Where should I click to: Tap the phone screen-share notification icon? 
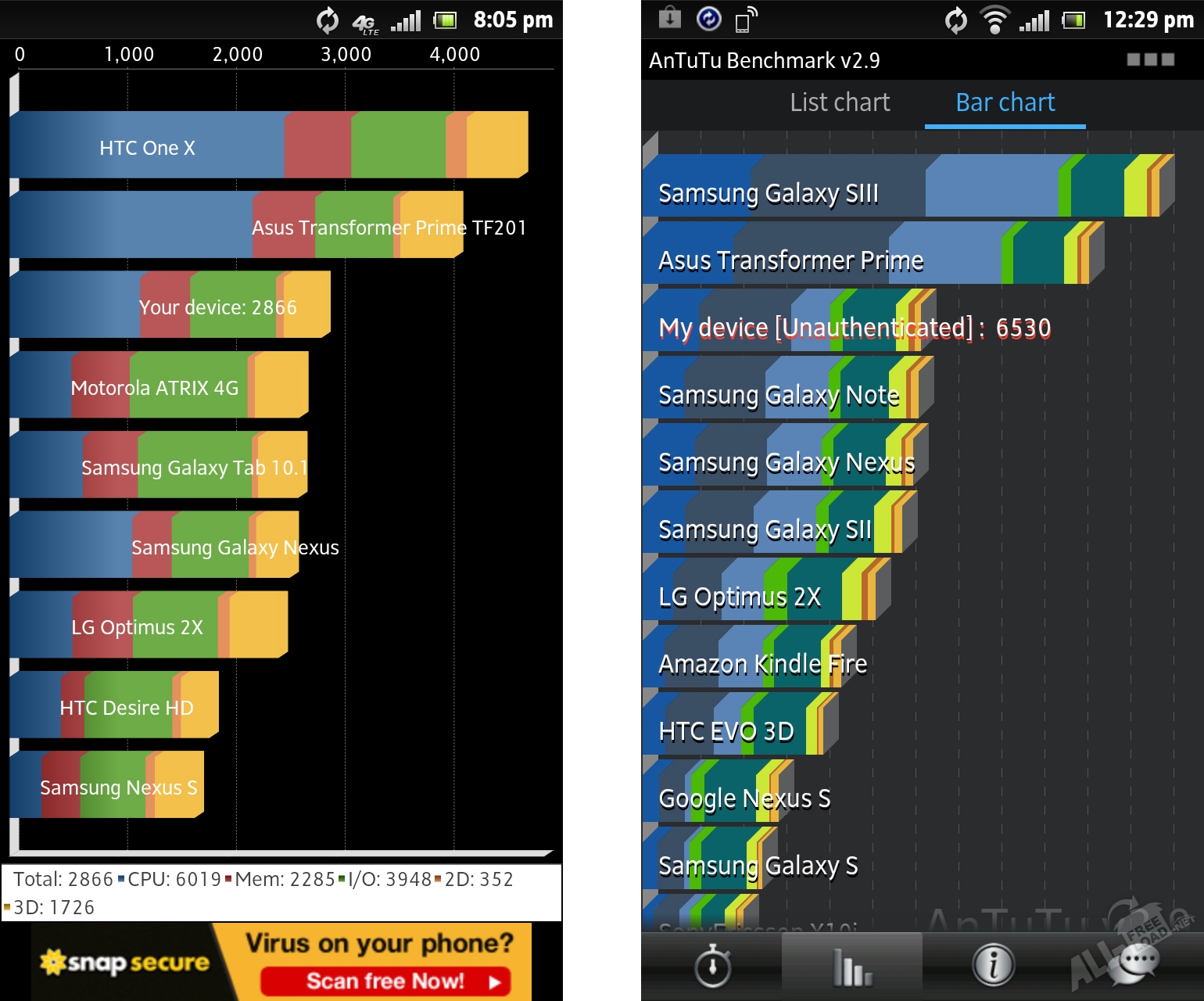(x=746, y=20)
